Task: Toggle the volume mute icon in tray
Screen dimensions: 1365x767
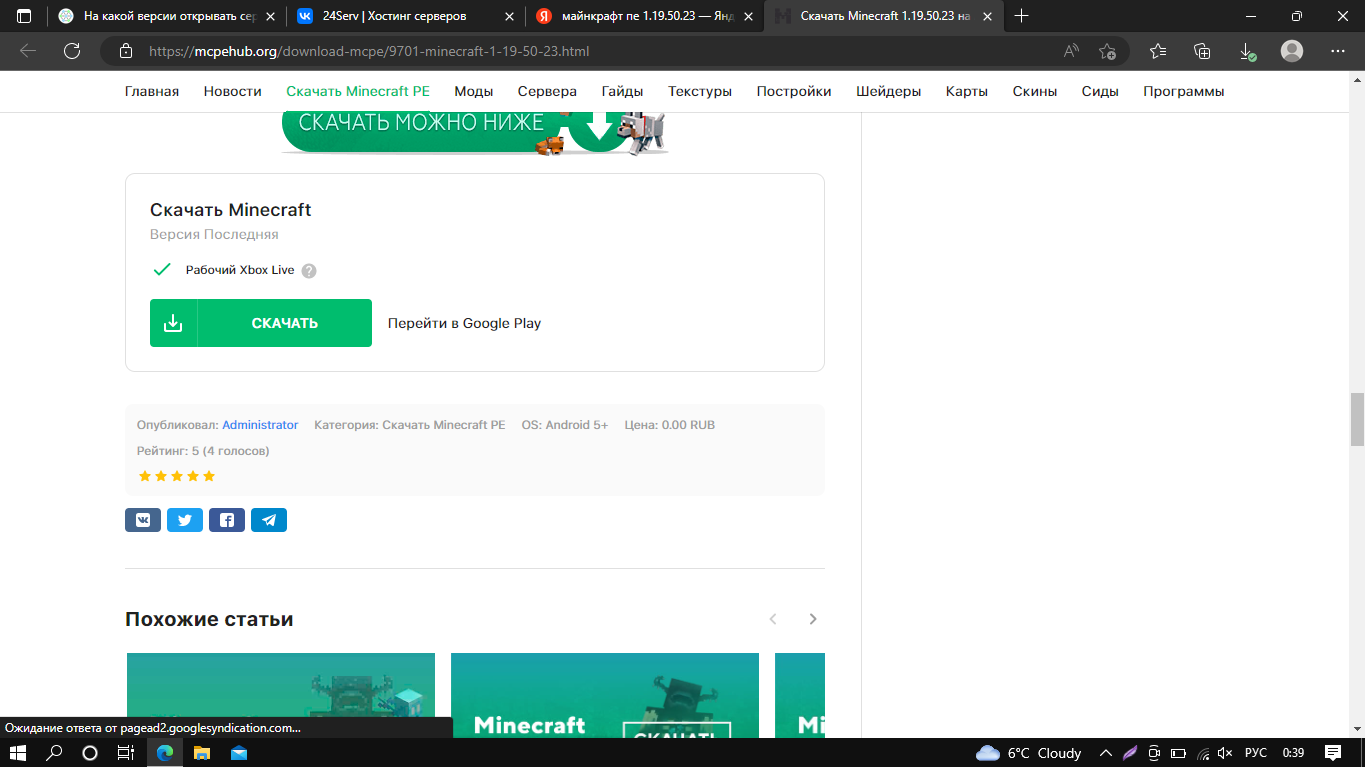Action: pyautogui.click(x=1225, y=753)
